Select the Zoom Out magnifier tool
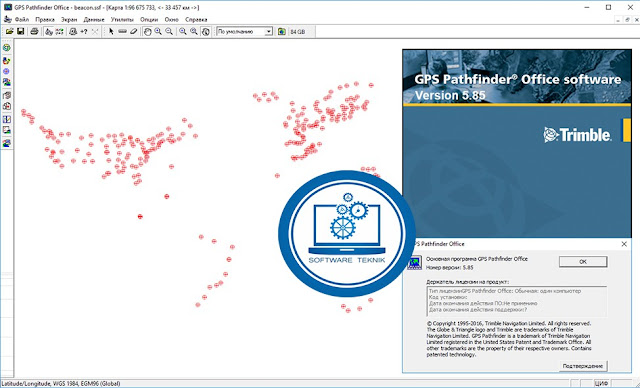640x388 pixels. pos(169,31)
